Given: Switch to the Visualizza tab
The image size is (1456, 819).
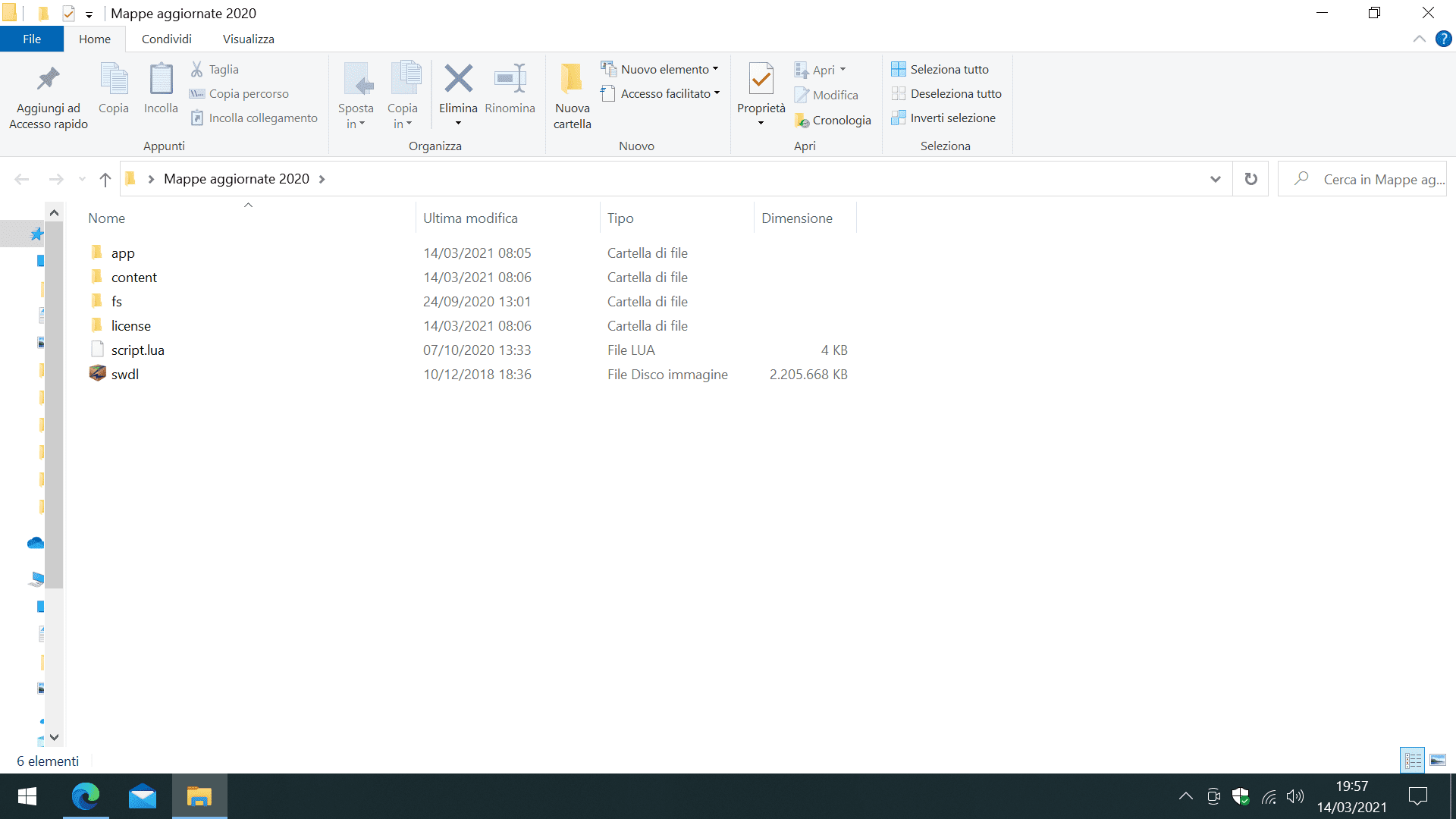Looking at the screenshot, I should pos(248,39).
